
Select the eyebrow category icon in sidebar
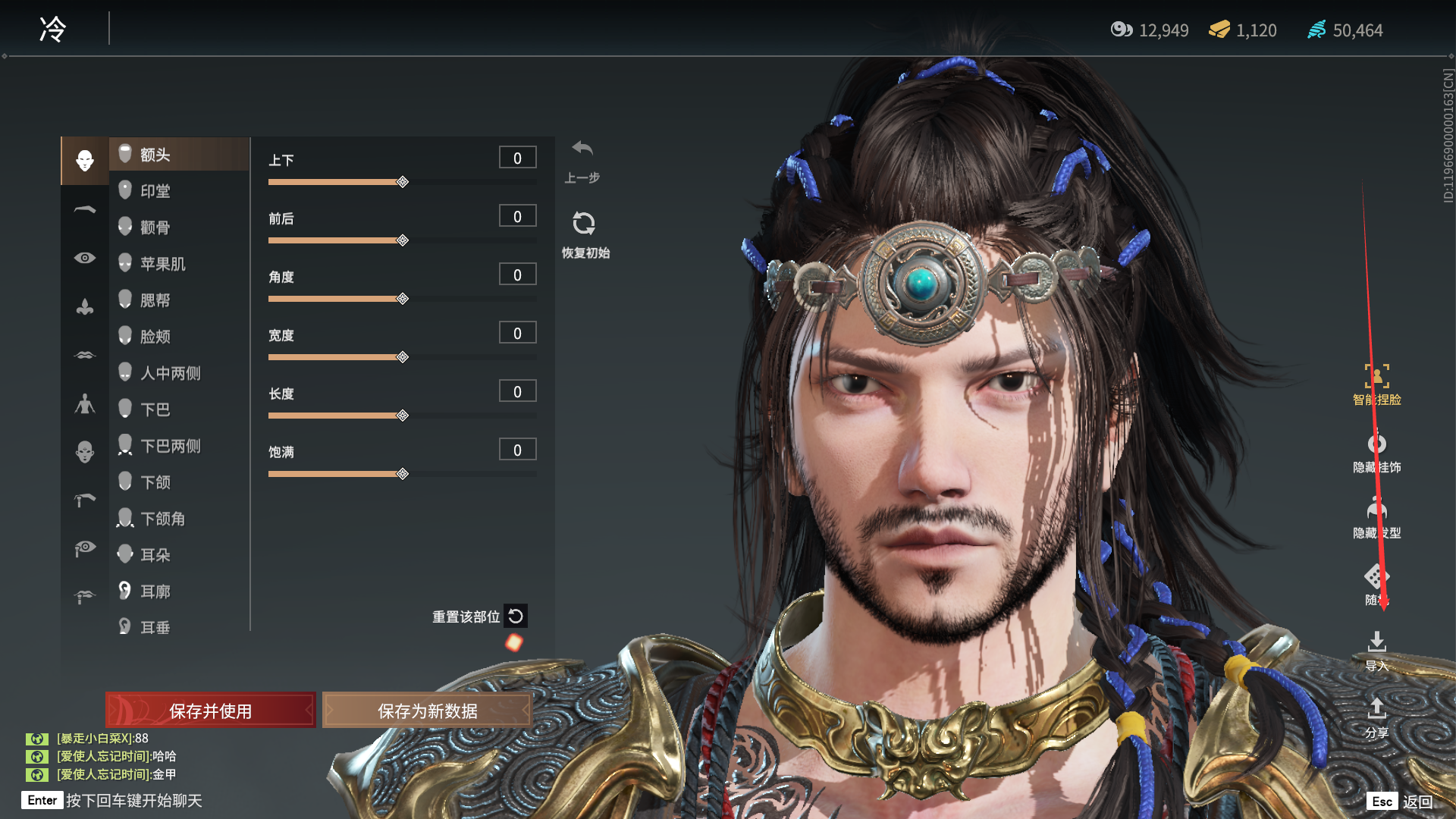click(x=85, y=209)
